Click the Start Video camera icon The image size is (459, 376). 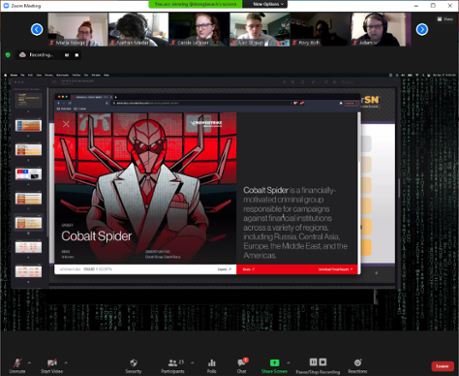[52, 363]
